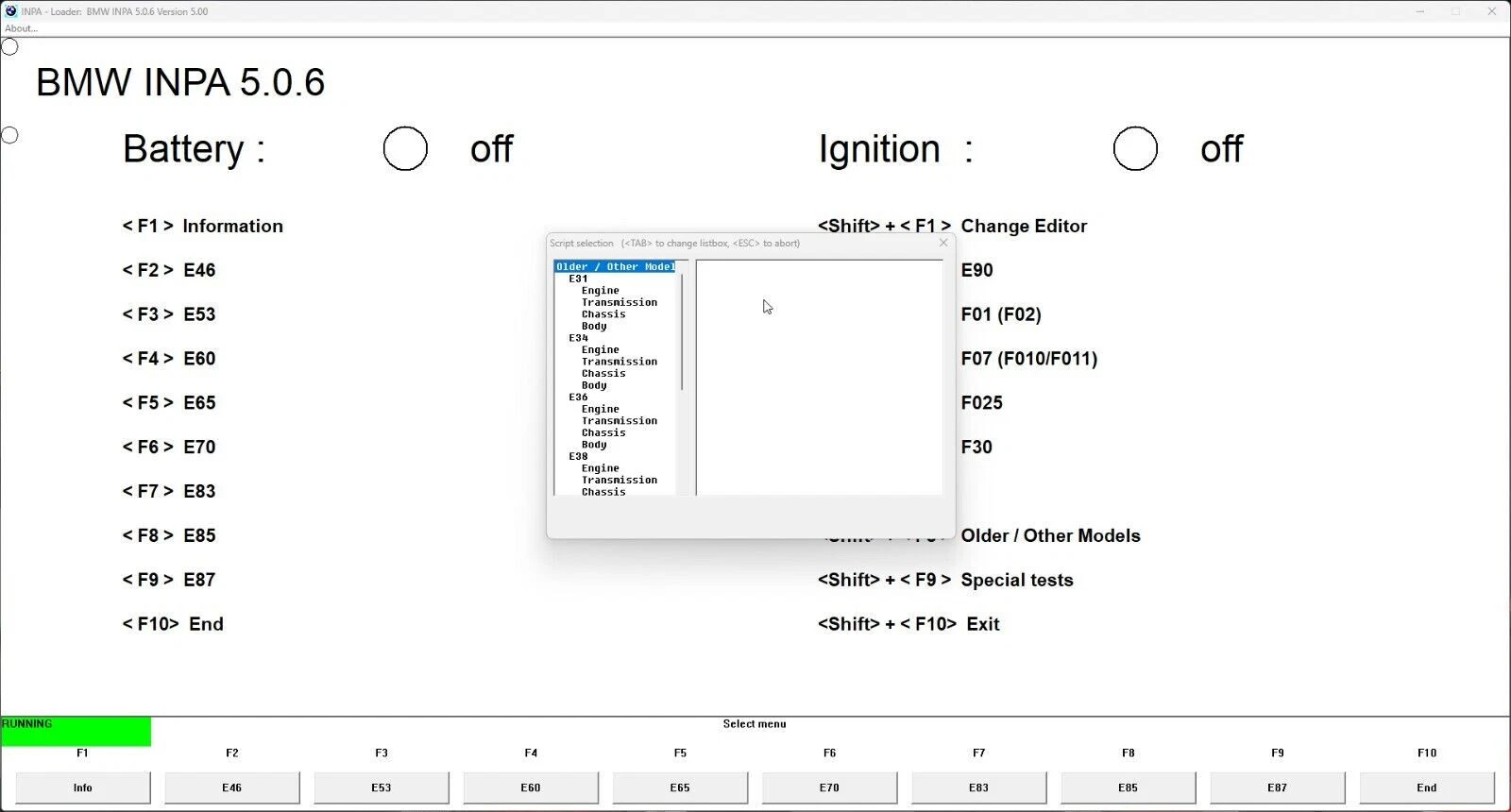Select Transmission under E31
Image resolution: width=1511 pixels, height=812 pixels.
(x=620, y=302)
